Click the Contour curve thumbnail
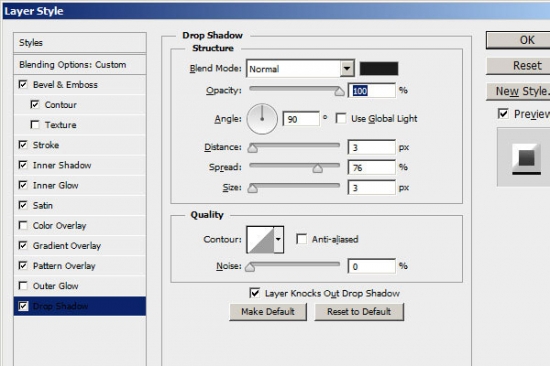550x366 pixels. (x=260, y=240)
